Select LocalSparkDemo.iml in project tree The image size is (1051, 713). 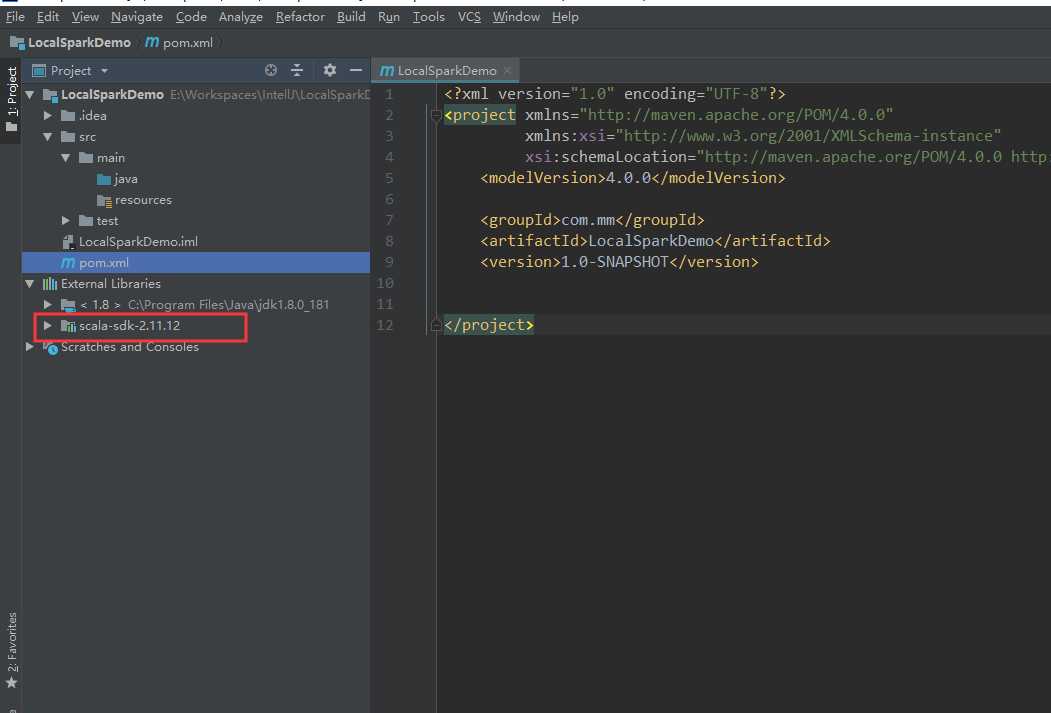click(x=196, y=242)
